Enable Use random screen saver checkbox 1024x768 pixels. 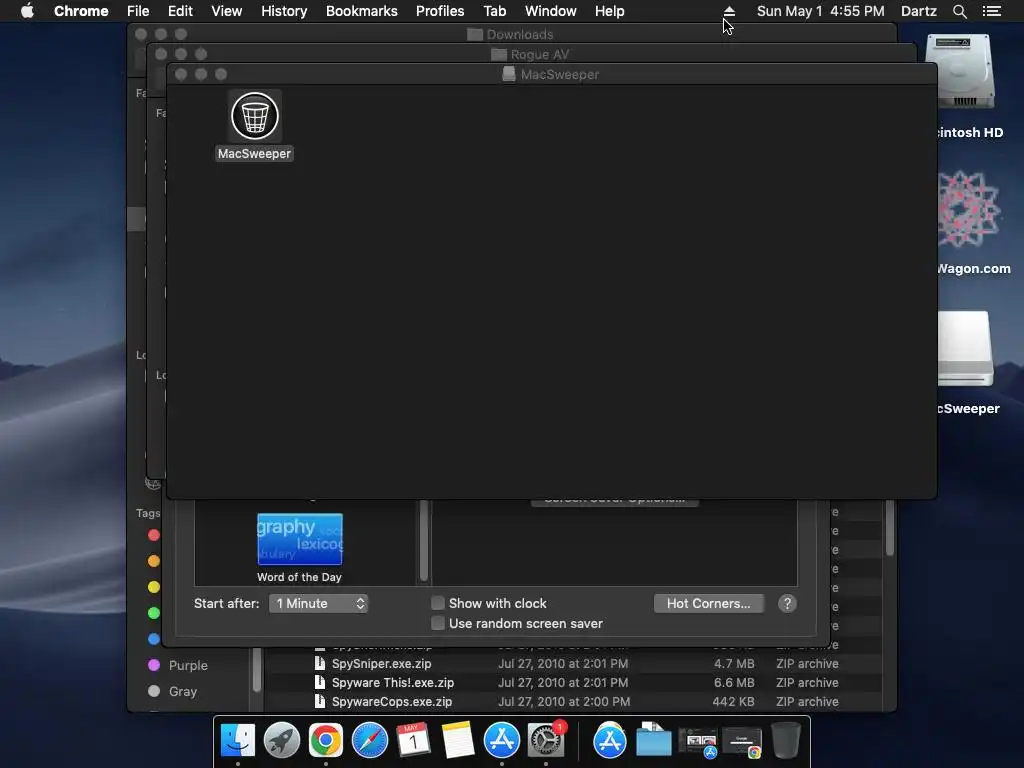438,623
